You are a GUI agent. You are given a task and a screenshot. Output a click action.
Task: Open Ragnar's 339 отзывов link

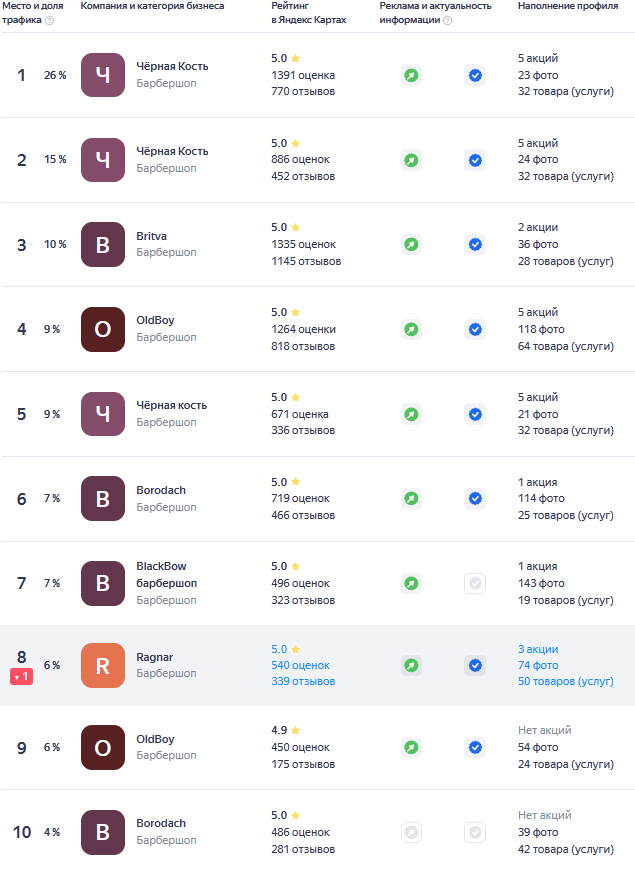(x=303, y=681)
